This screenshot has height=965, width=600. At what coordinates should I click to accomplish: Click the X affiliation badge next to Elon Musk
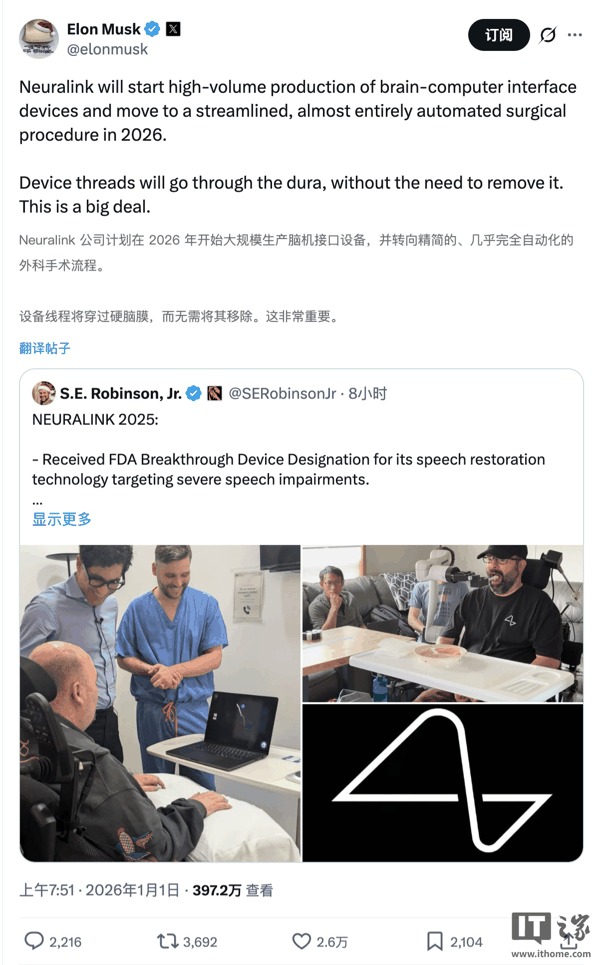pyautogui.click(x=174, y=29)
